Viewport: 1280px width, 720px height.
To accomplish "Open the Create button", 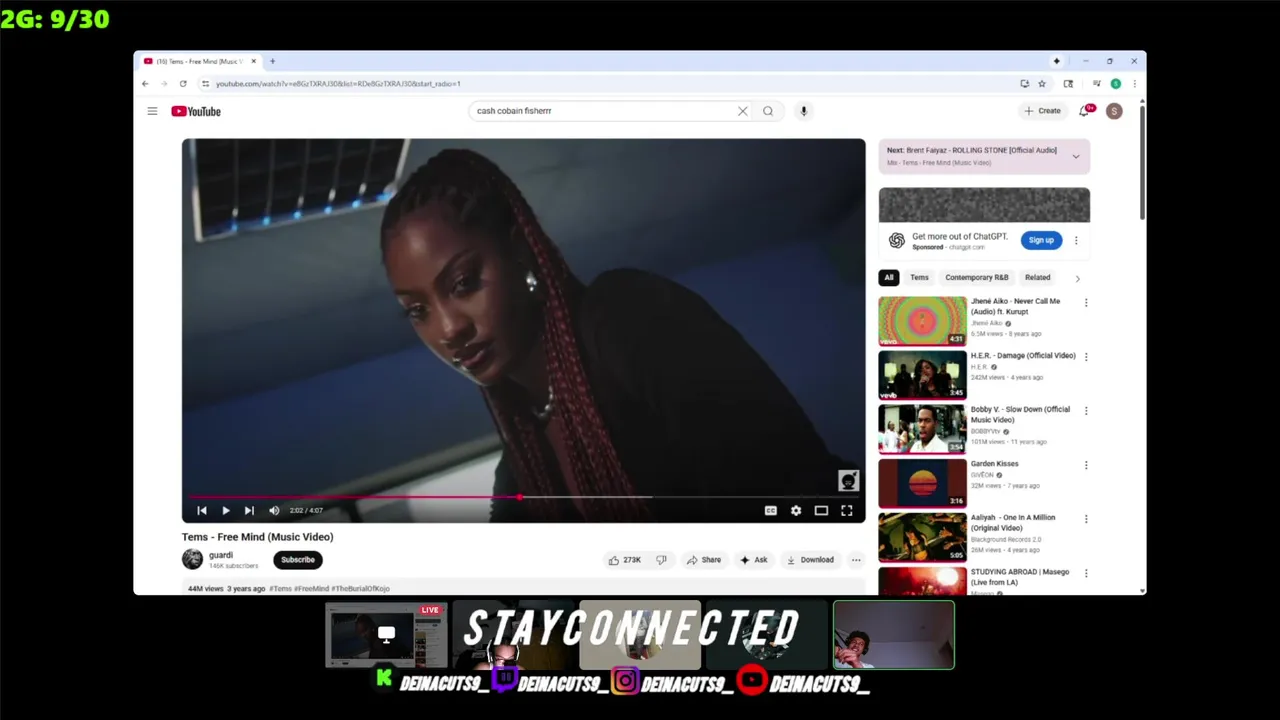I will coord(1042,111).
